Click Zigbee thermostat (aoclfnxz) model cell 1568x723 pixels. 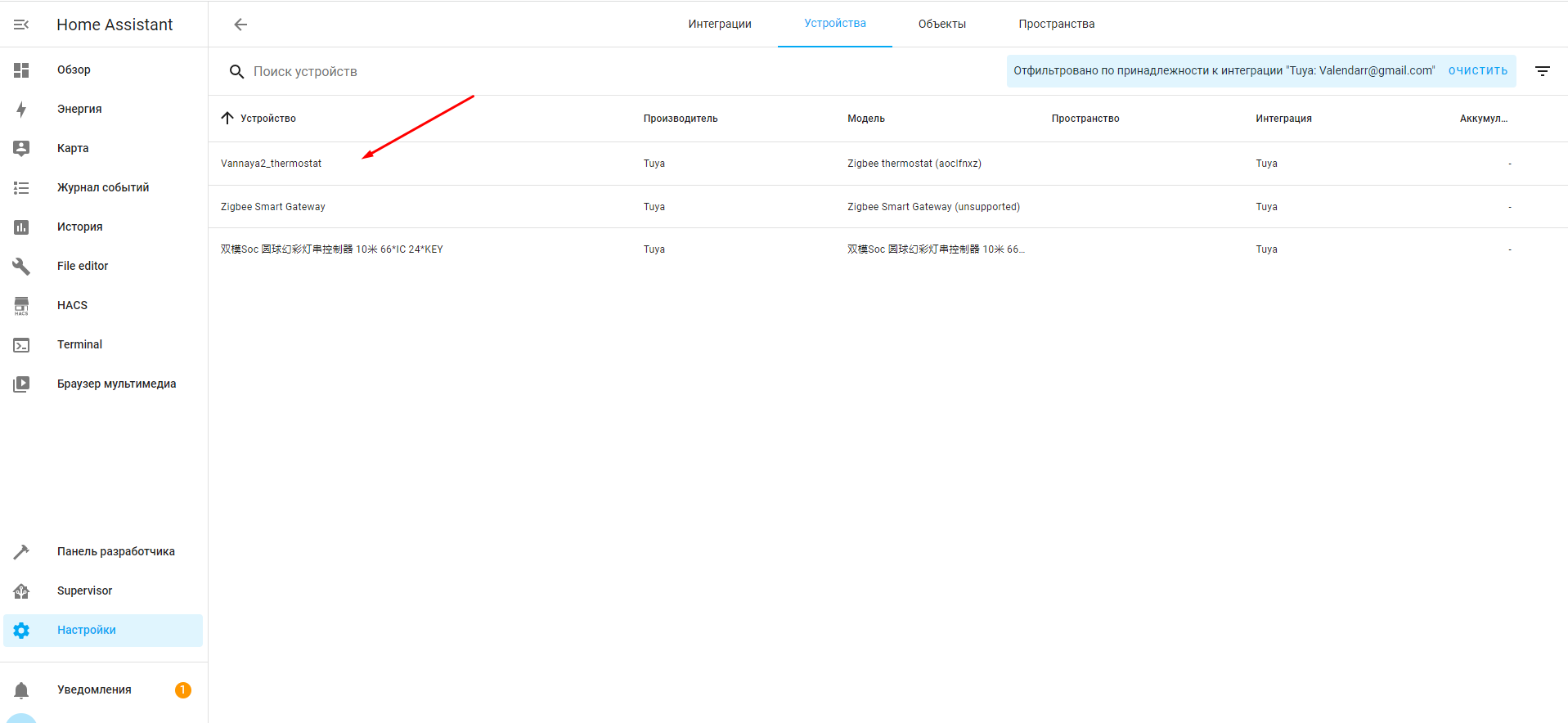[x=914, y=164]
